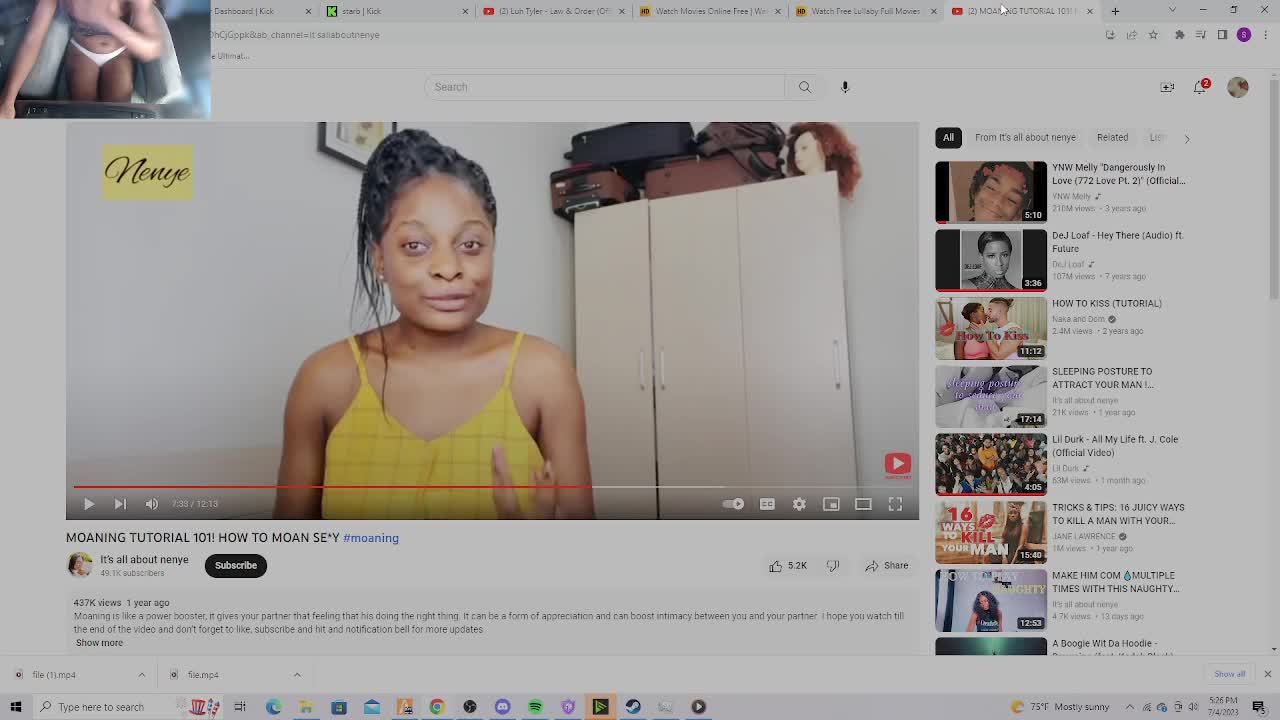This screenshot has width=1280, height=720.
Task: Open the YouTube notifications bell
Action: point(1200,87)
